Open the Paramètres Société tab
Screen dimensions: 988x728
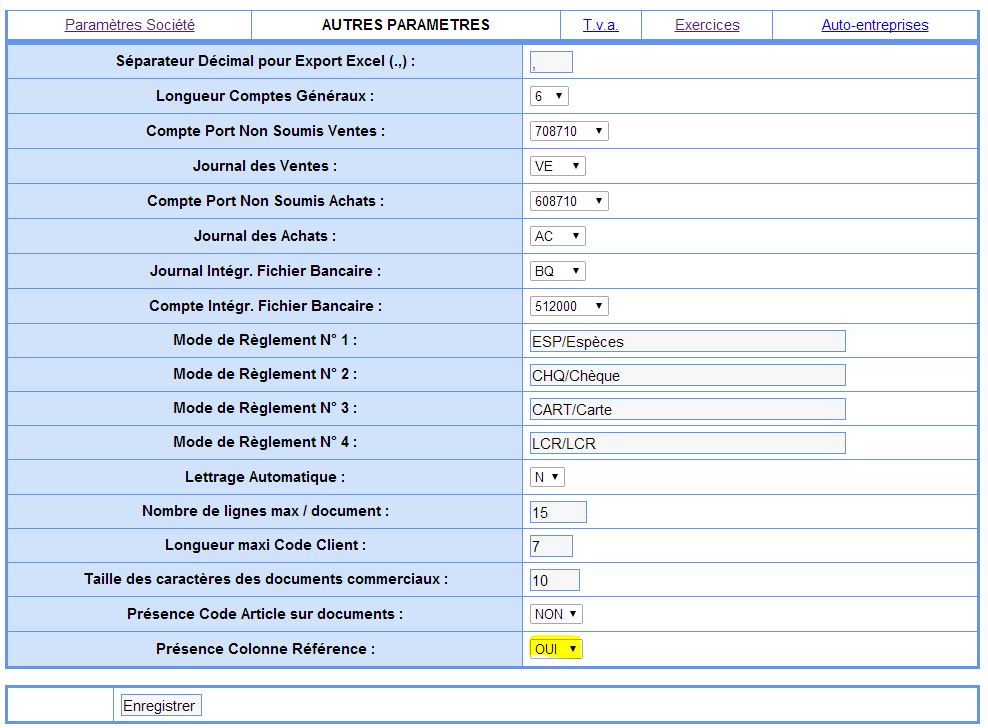coord(130,25)
